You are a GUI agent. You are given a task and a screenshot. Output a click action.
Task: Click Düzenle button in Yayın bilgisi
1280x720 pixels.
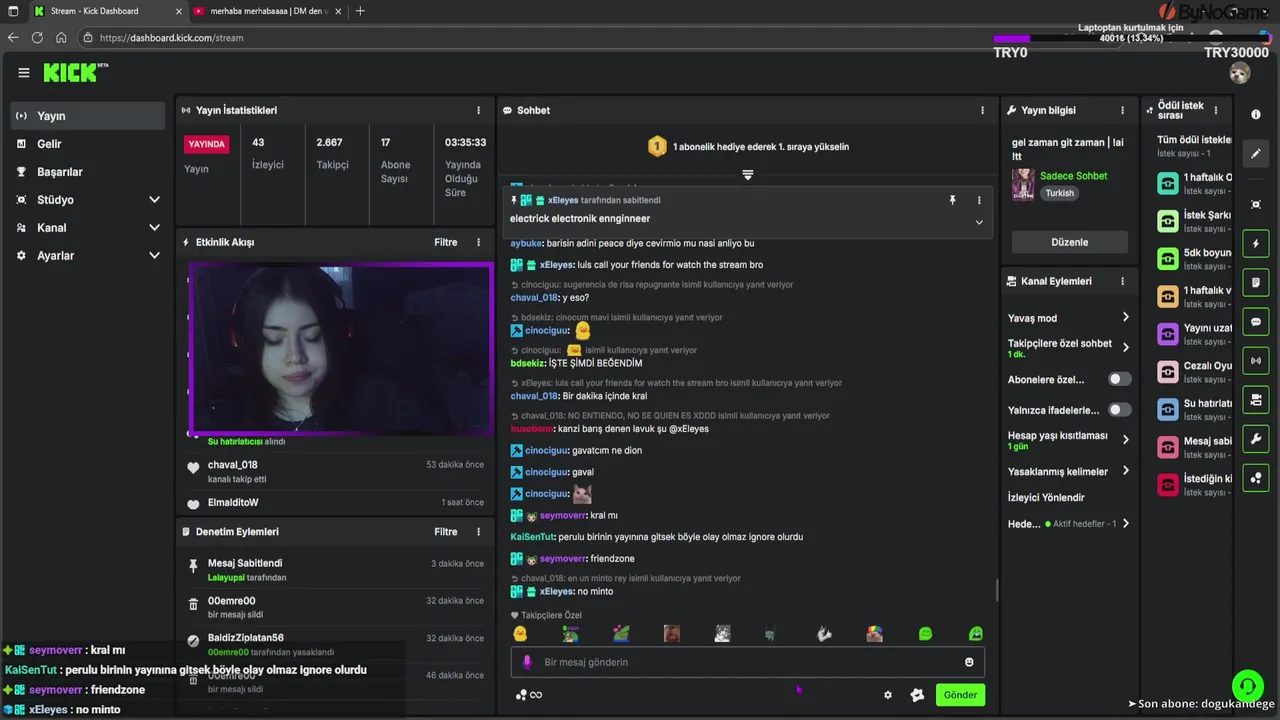click(x=1070, y=242)
